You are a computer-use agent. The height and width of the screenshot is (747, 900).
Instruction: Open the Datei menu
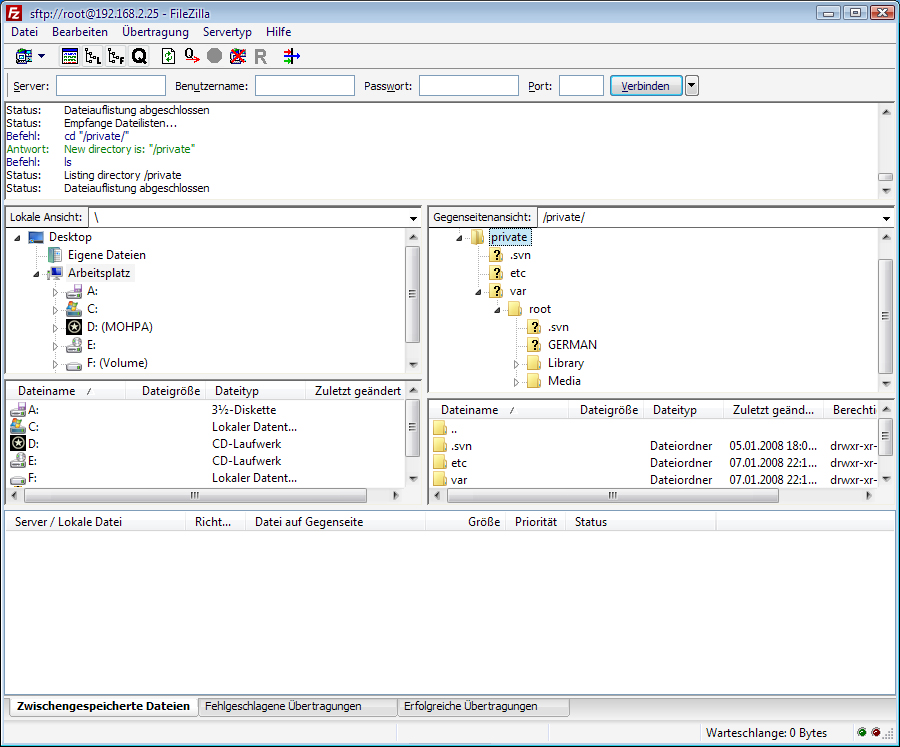25,32
